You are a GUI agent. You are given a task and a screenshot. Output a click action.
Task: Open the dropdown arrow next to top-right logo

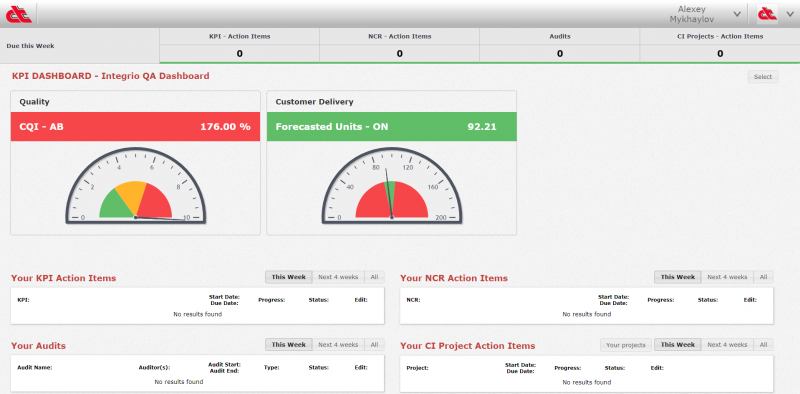pyautogui.click(x=790, y=14)
